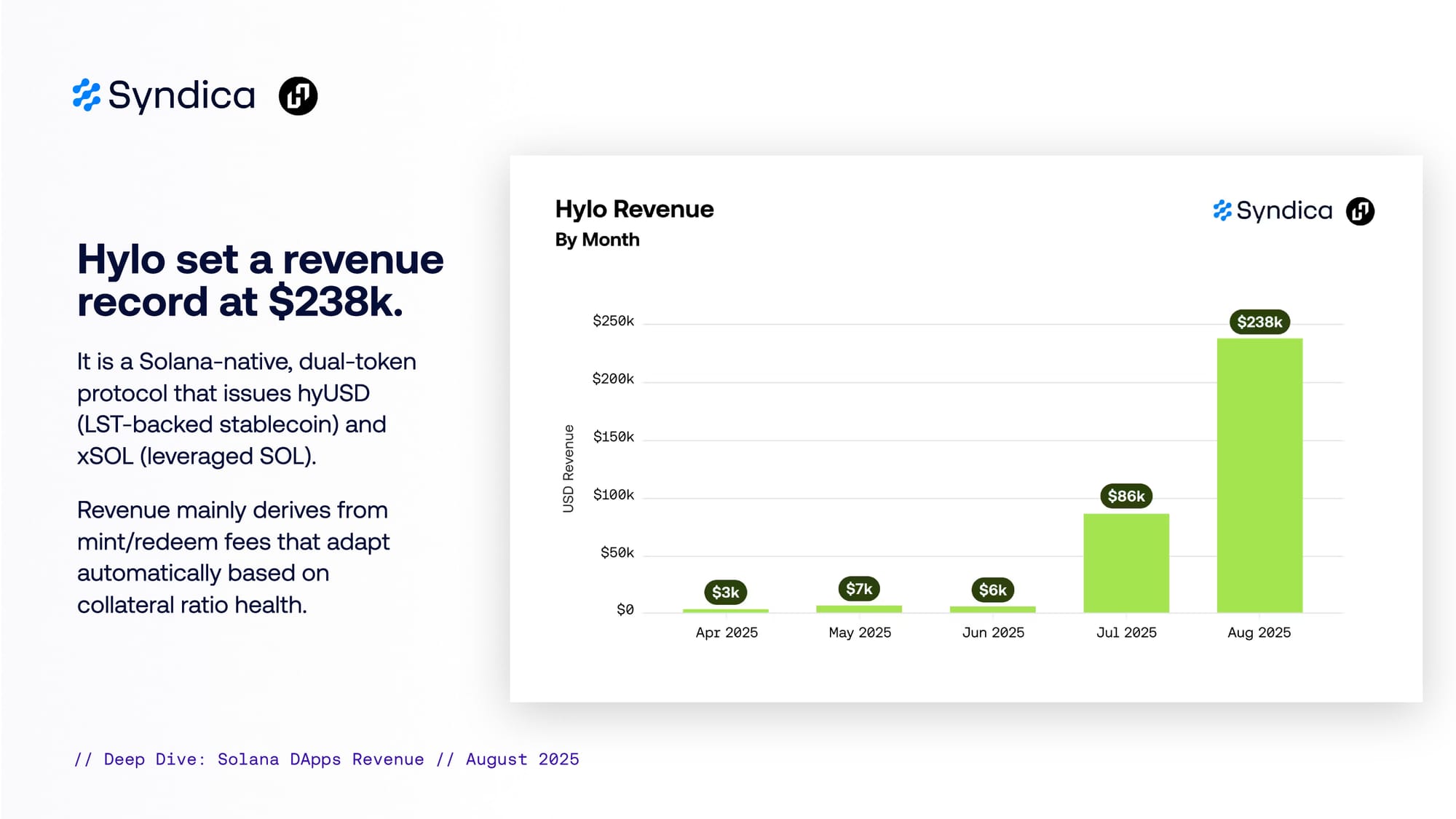This screenshot has height=819, width=1456.
Task: Select the $6k data label
Action: (993, 590)
